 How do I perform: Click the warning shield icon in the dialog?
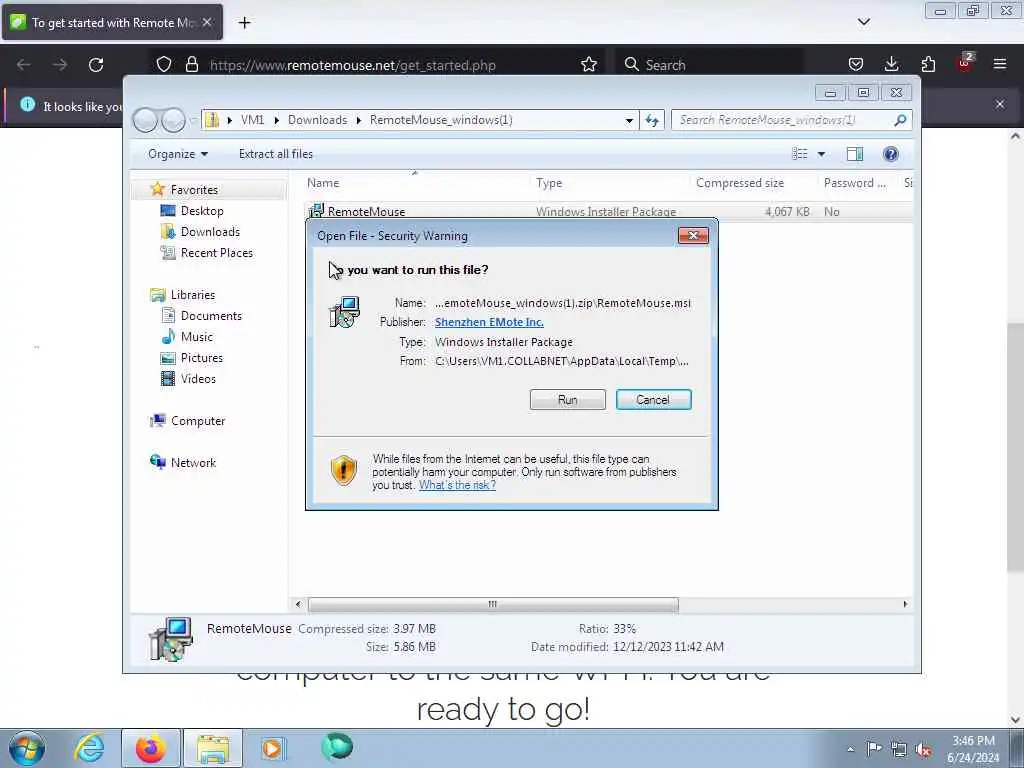[x=344, y=470]
